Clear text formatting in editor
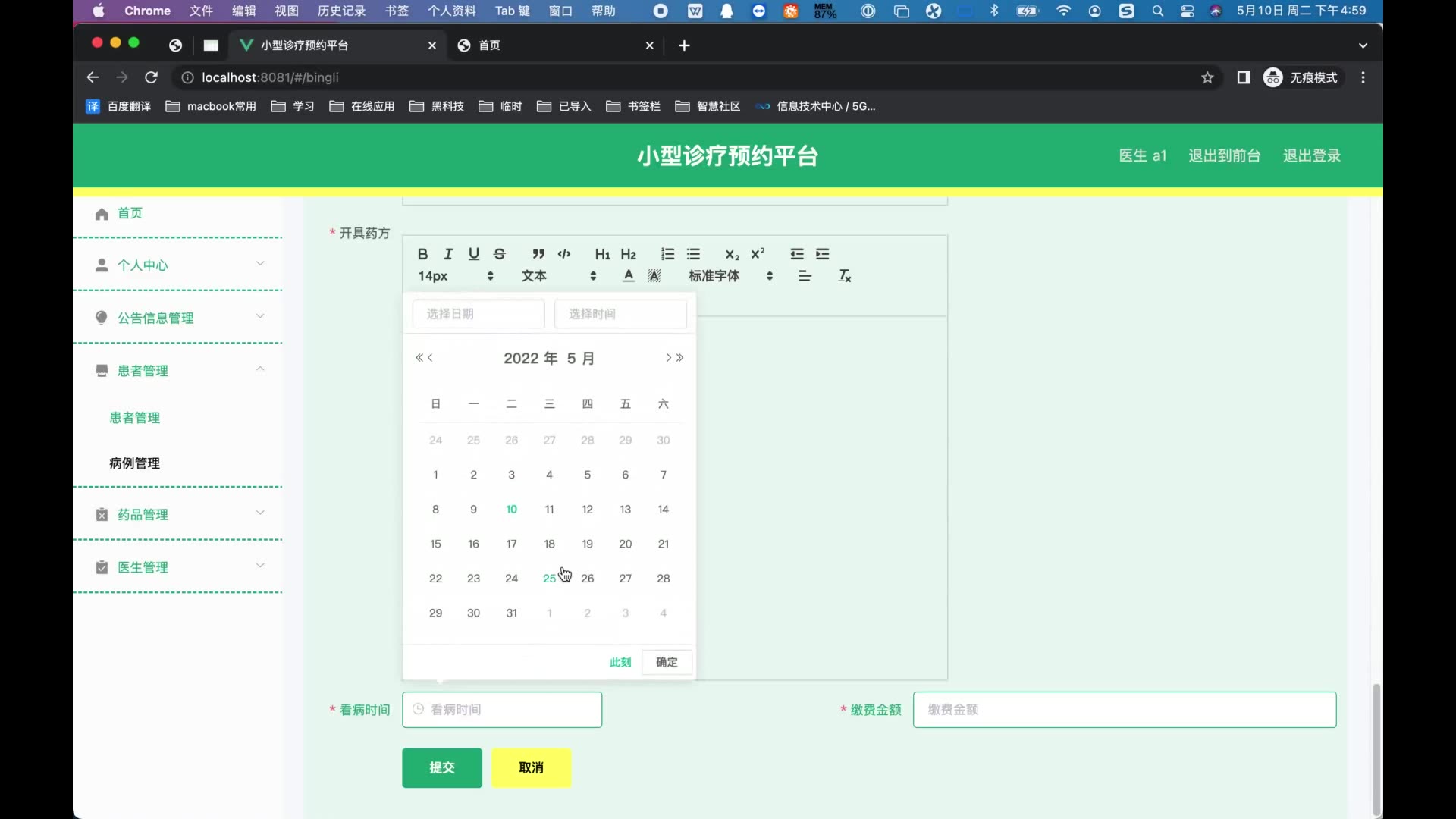The height and width of the screenshot is (819, 1456). [x=845, y=276]
